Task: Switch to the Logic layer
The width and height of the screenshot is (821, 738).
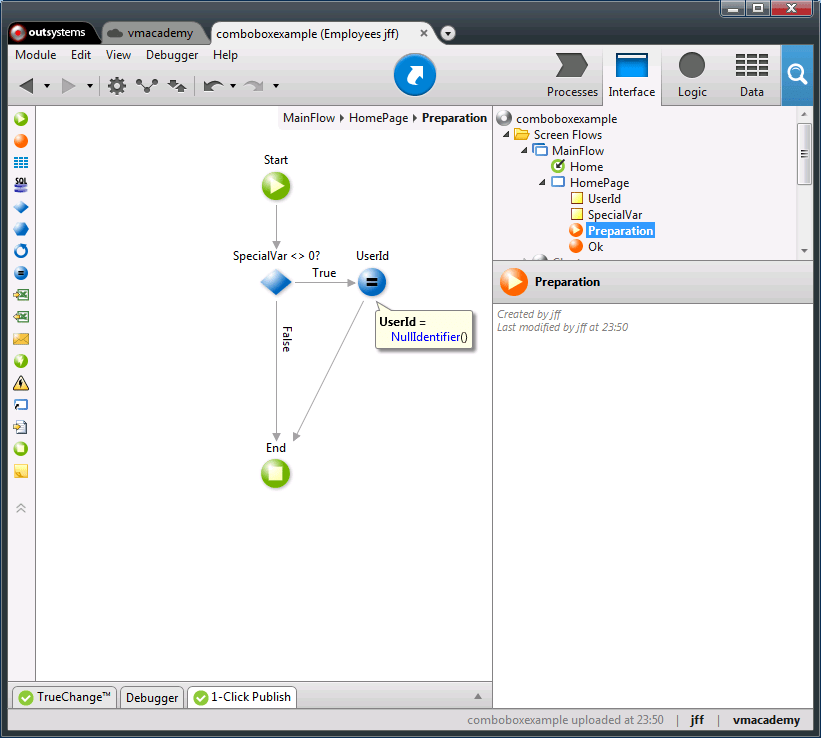Action: click(x=692, y=75)
